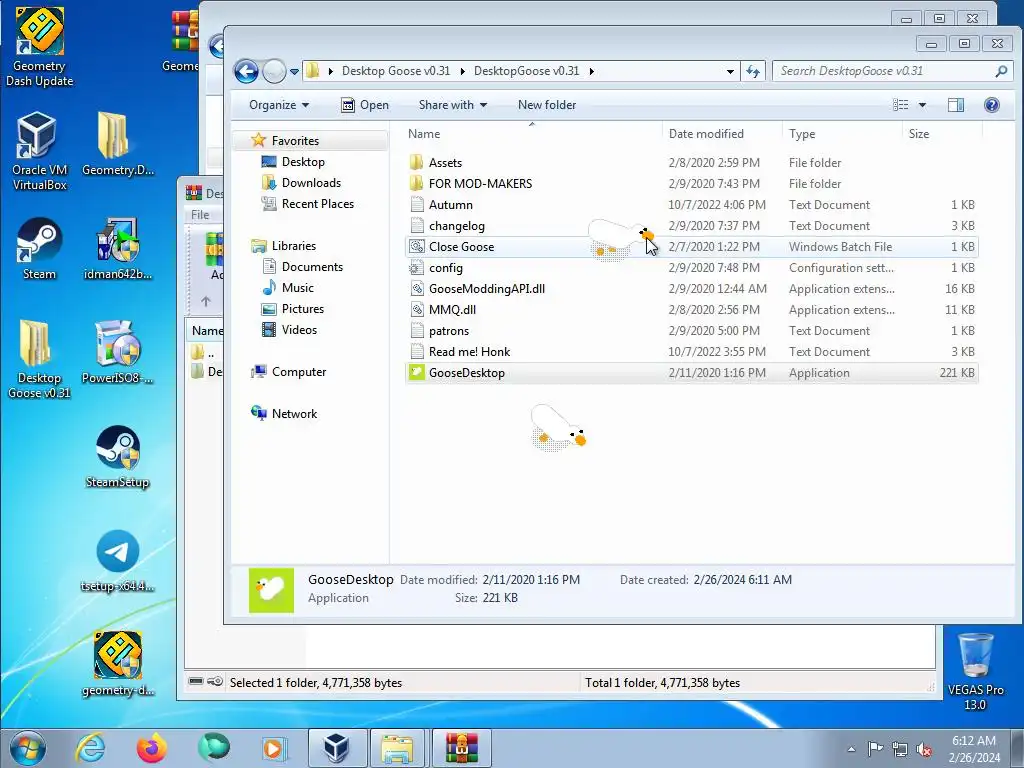Open Internet Explorer from the taskbar
Screen dimensions: 1024x768
90,748
